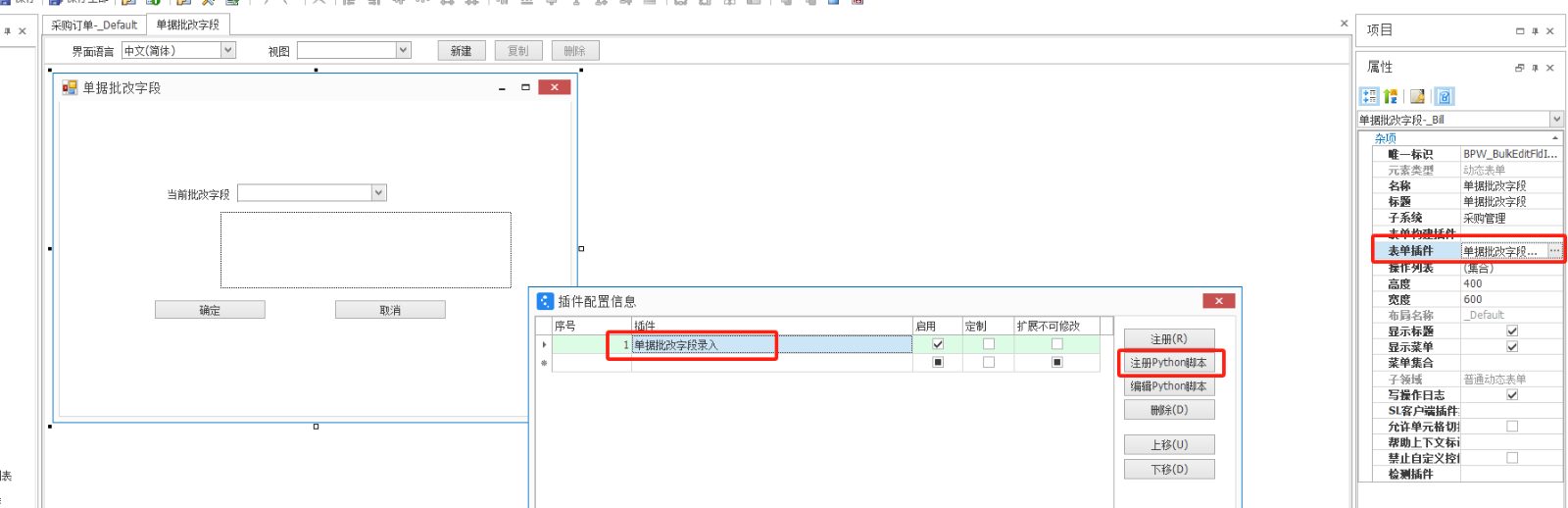This screenshot has width=1568, height=508.
Task: Click the alphabetical sort icon in 属性 panel
Action: tap(1390, 96)
